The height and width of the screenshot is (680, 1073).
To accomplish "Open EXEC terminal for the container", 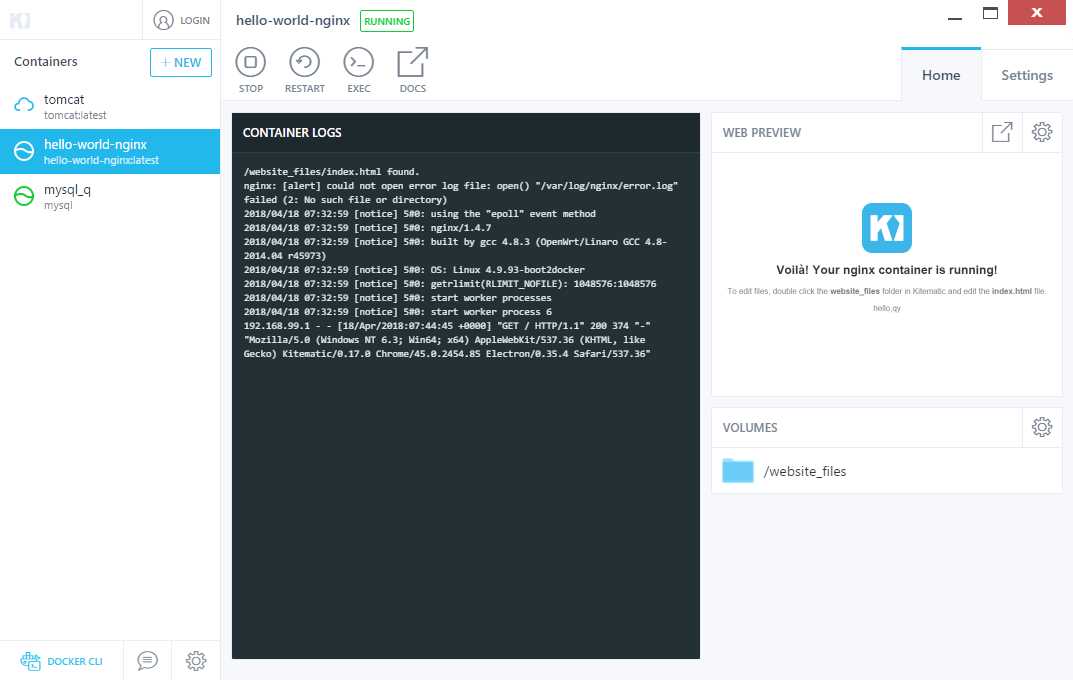I will pos(359,62).
